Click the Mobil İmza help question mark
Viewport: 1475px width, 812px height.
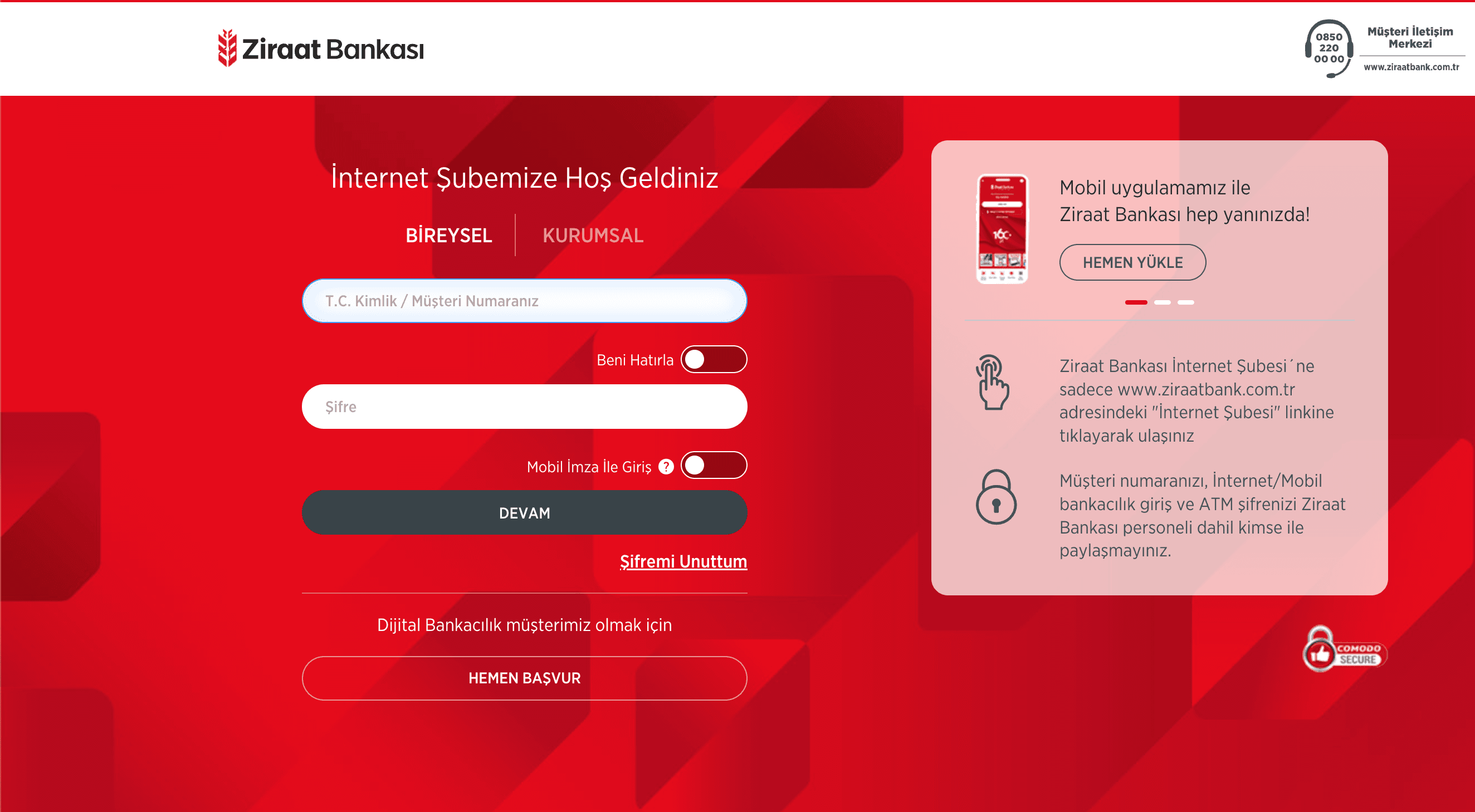(x=666, y=467)
